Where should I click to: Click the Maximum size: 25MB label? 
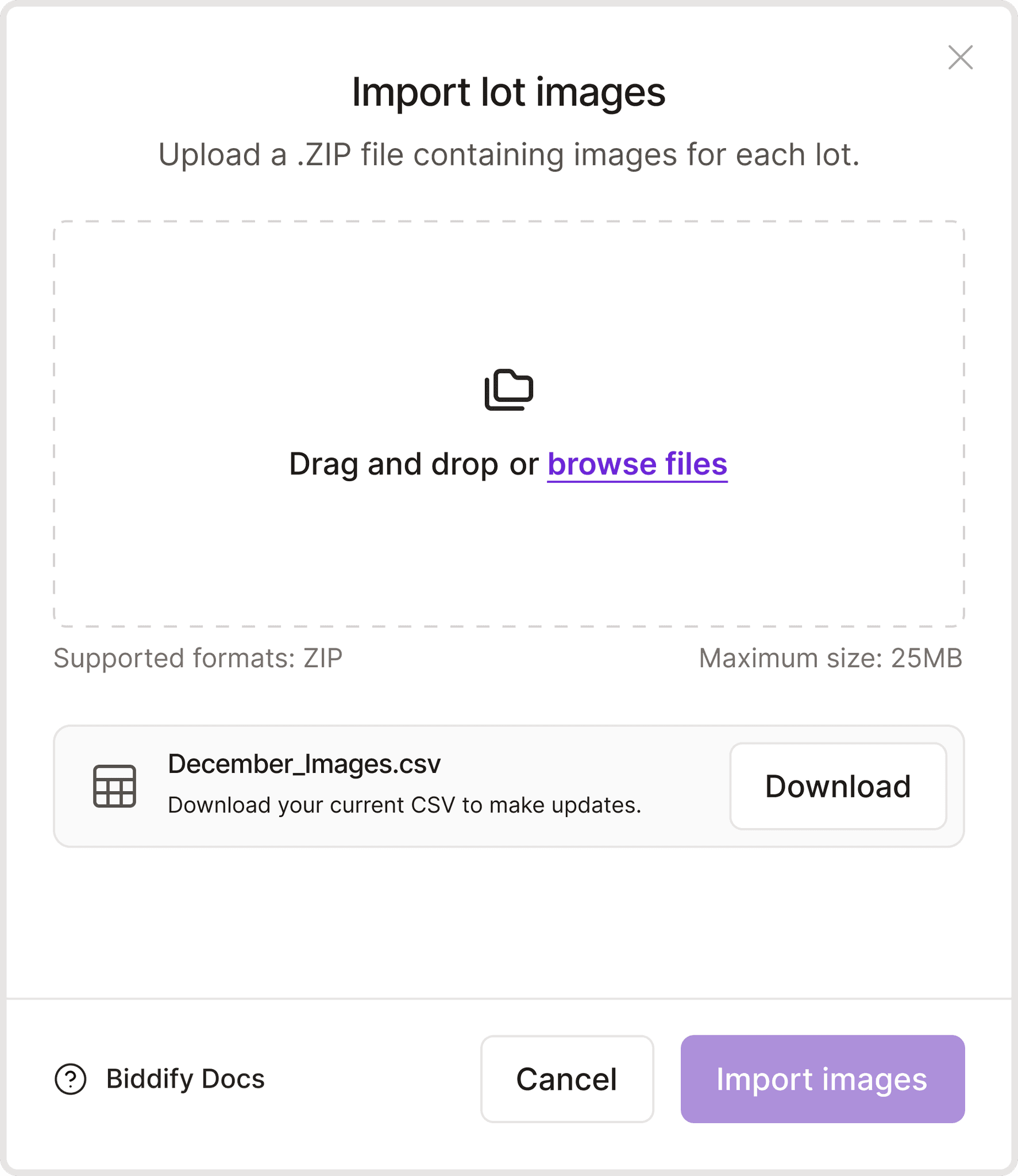pyautogui.click(x=831, y=658)
